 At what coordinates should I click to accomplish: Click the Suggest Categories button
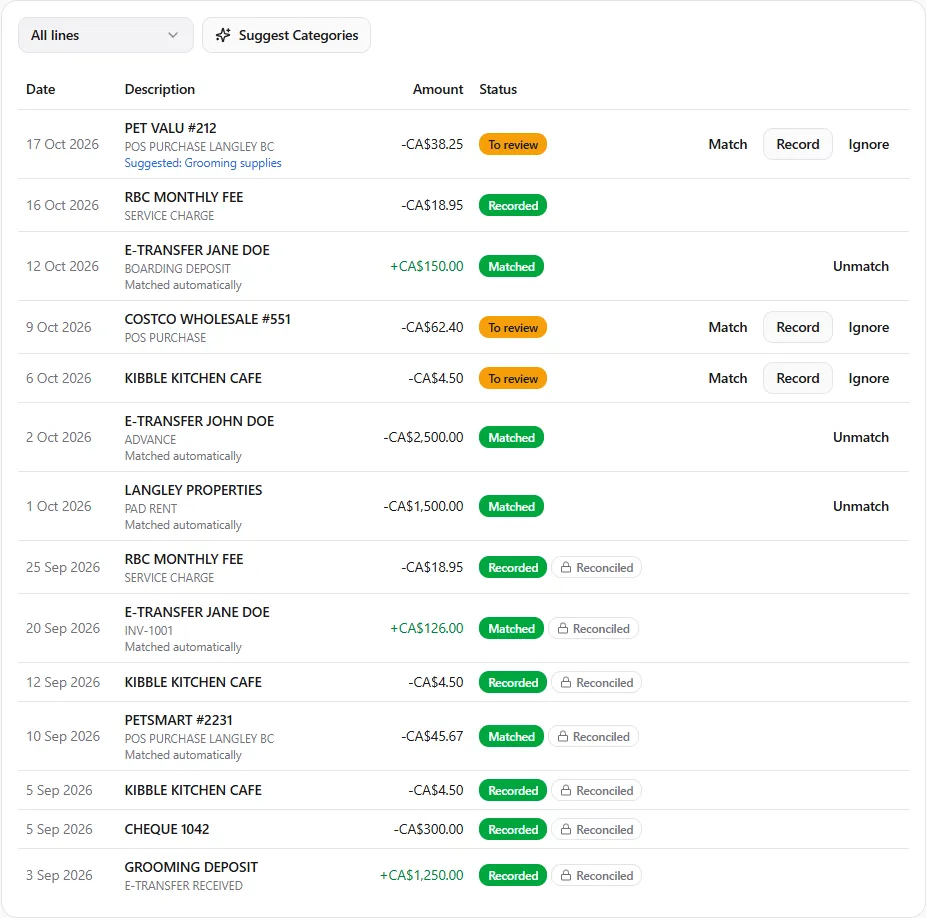pos(286,35)
